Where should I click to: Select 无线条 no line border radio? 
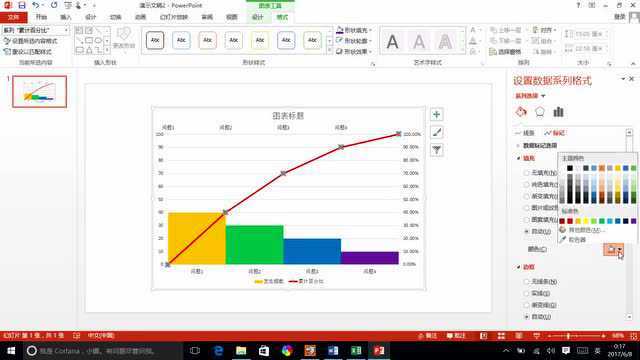tap(527, 282)
